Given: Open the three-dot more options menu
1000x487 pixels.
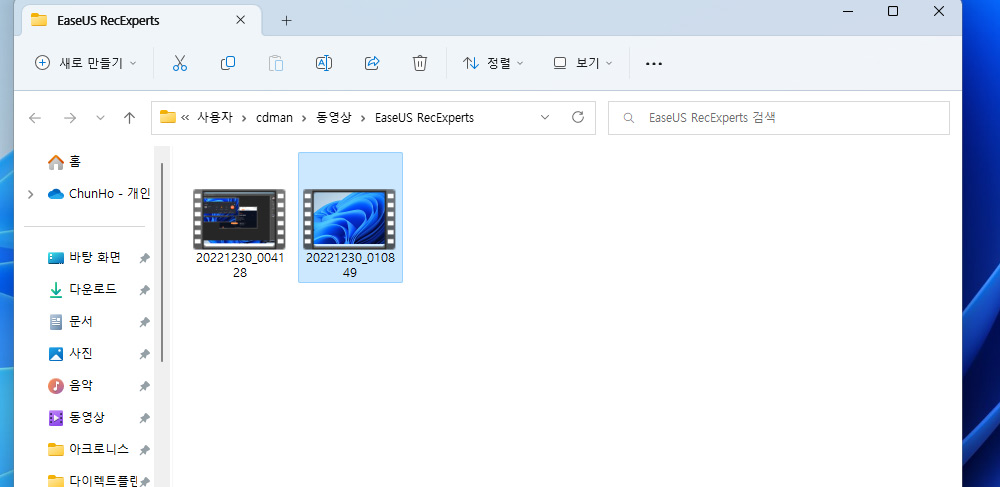Looking at the screenshot, I should click(654, 64).
